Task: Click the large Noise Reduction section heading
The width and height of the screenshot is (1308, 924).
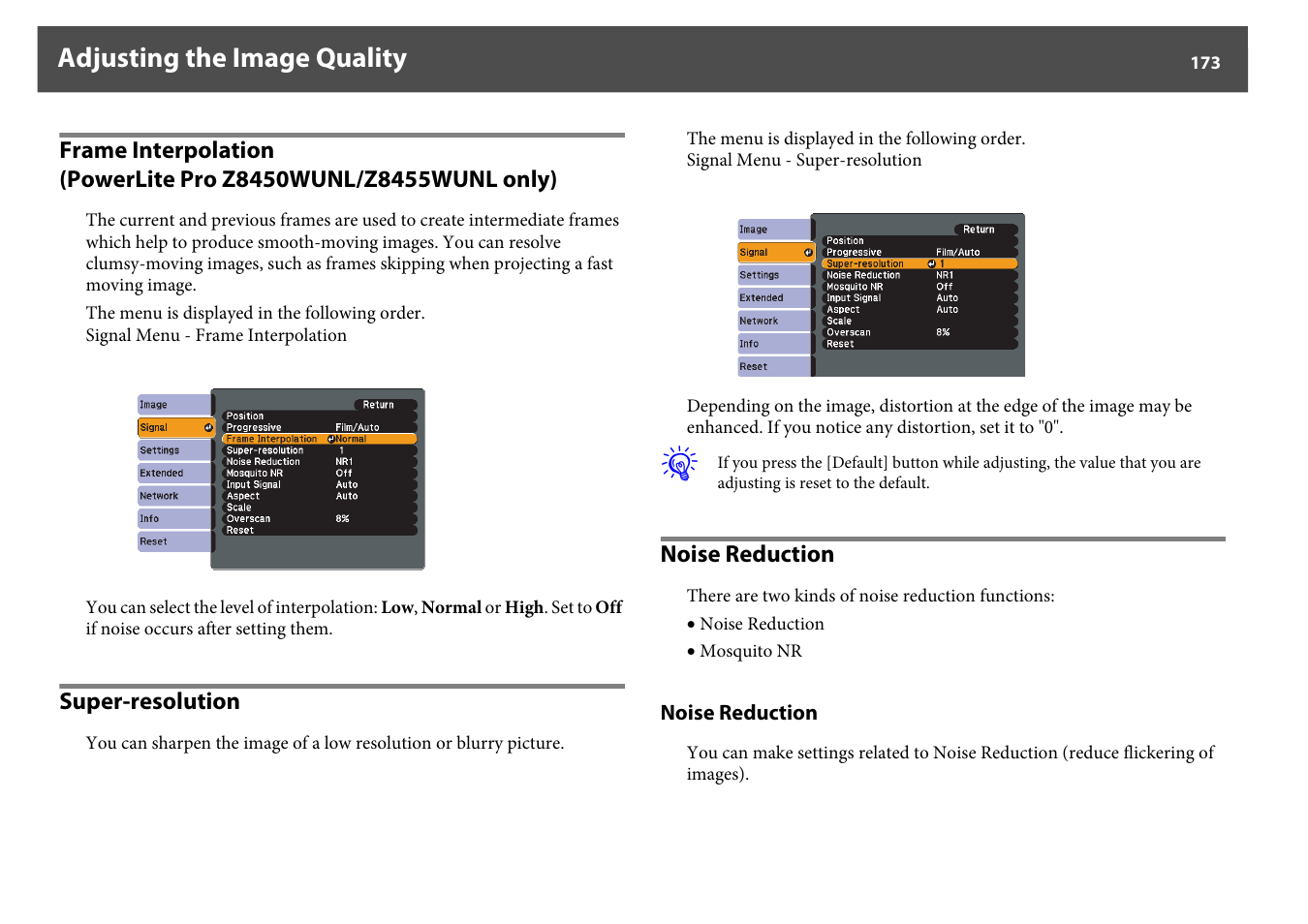Action: coord(747,555)
